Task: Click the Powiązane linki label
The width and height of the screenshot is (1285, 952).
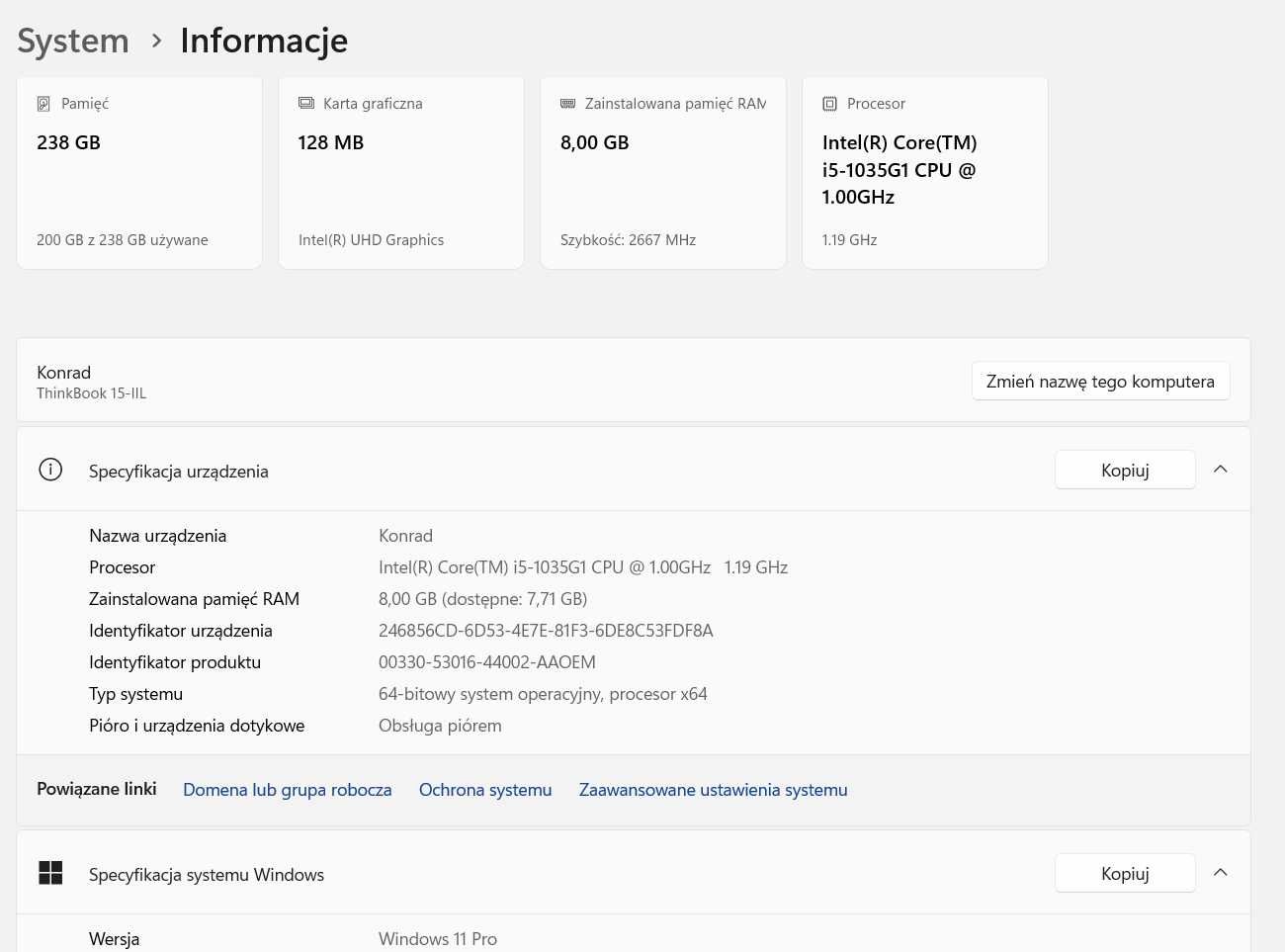Action: pos(97,789)
